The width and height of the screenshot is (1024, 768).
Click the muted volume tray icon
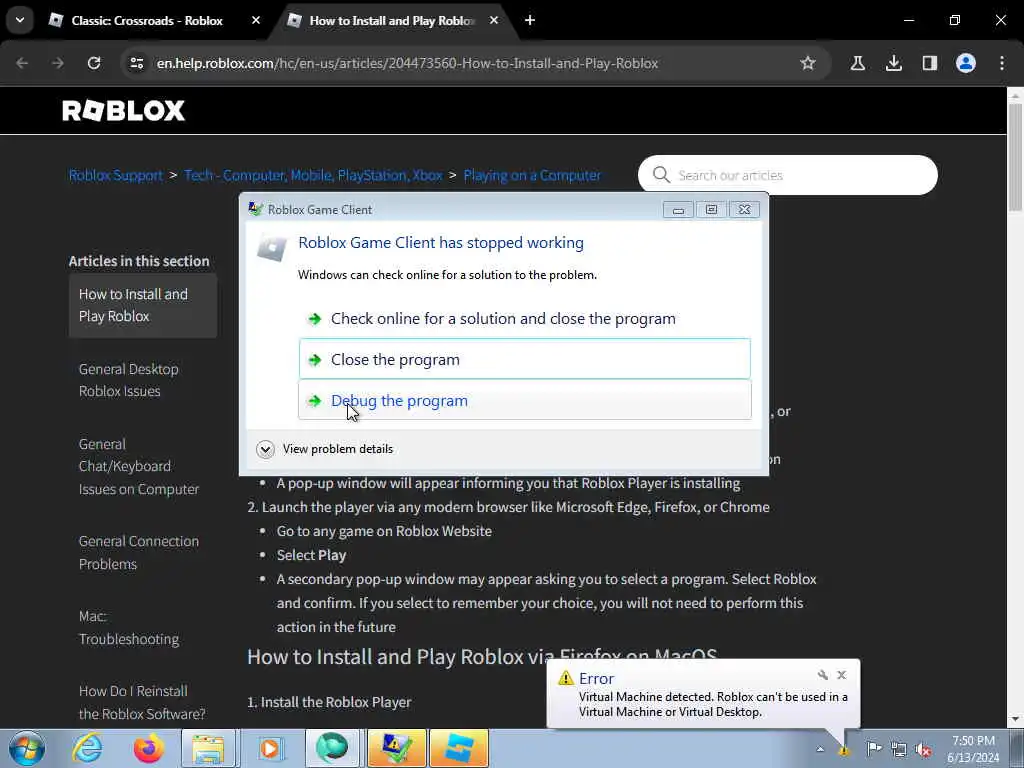click(x=923, y=749)
